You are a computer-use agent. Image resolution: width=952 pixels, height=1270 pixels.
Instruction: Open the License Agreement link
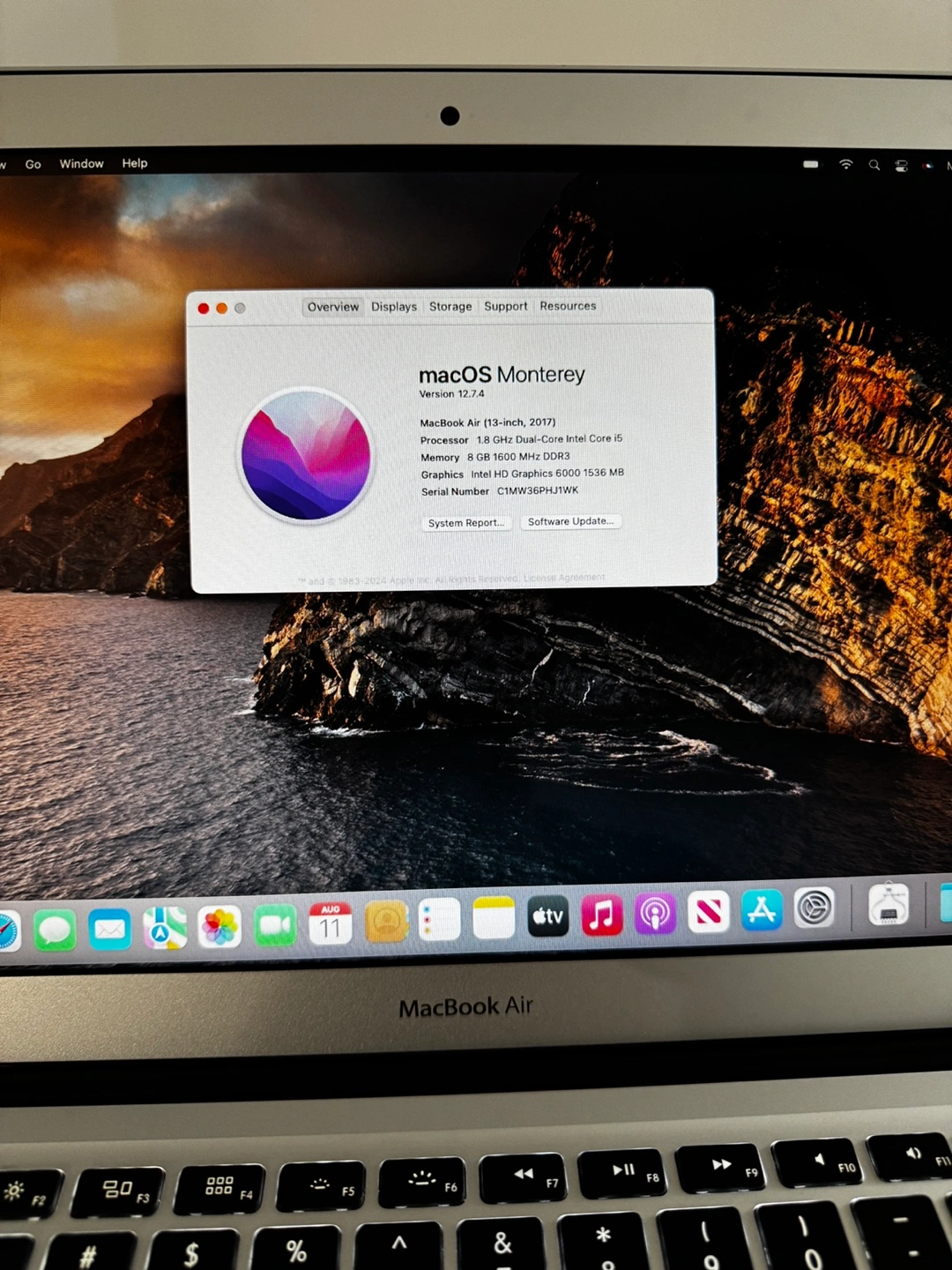564,578
